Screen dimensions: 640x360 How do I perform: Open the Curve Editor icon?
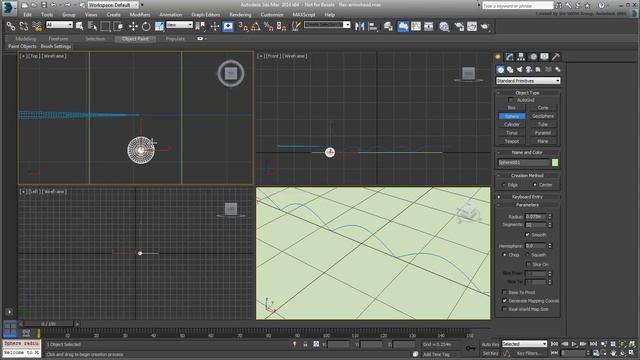(416, 26)
